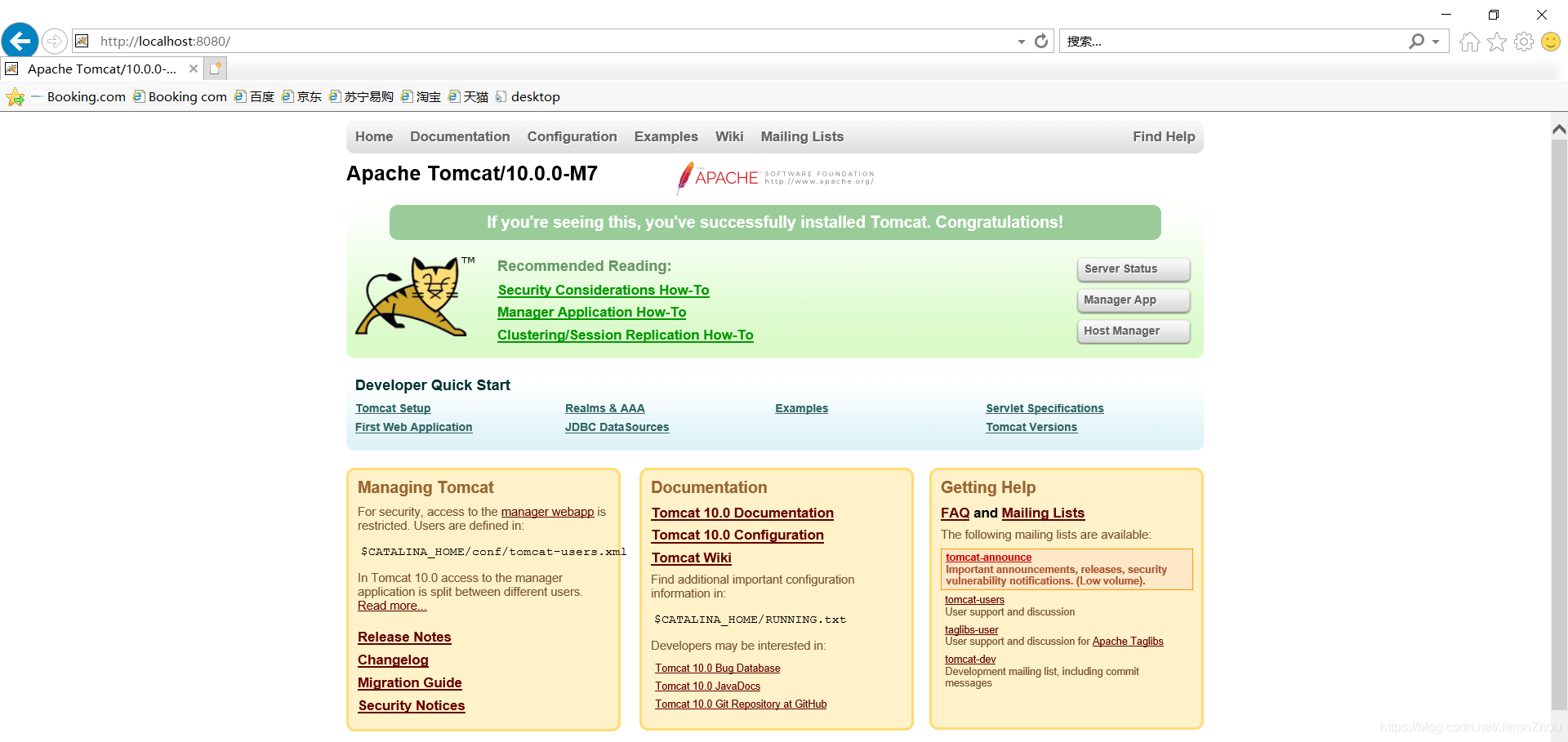Viewport: 1568px width, 742px height.
Task: Open the 百度 bookmark
Action: tap(254, 97)
